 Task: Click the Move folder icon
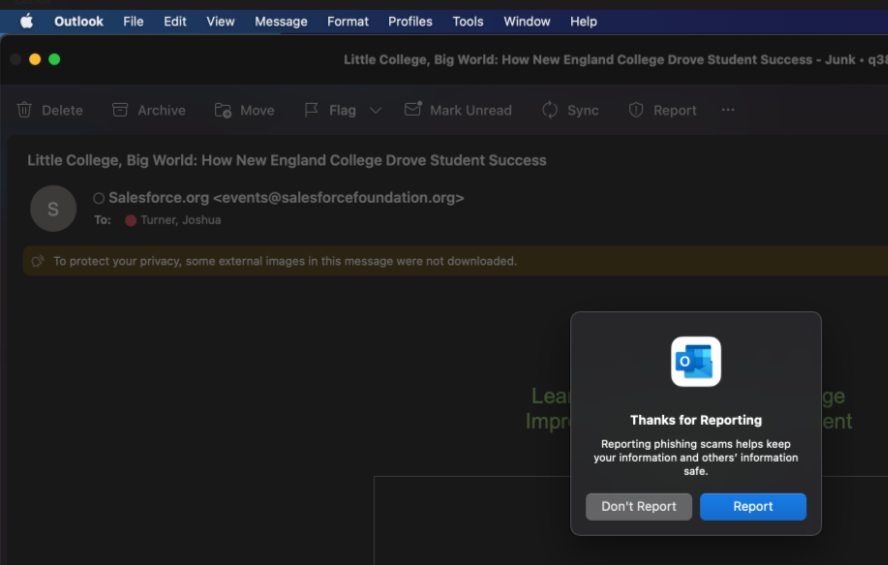coord(223,110)
